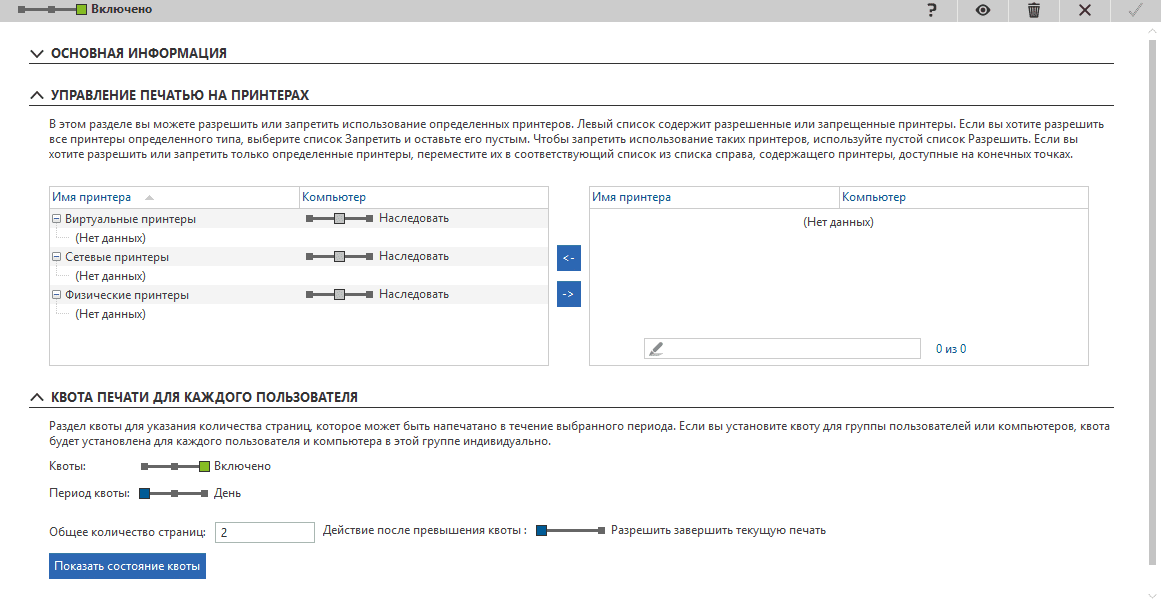
Task: Delete policy using the trash icon
Action: [1034, 10]
